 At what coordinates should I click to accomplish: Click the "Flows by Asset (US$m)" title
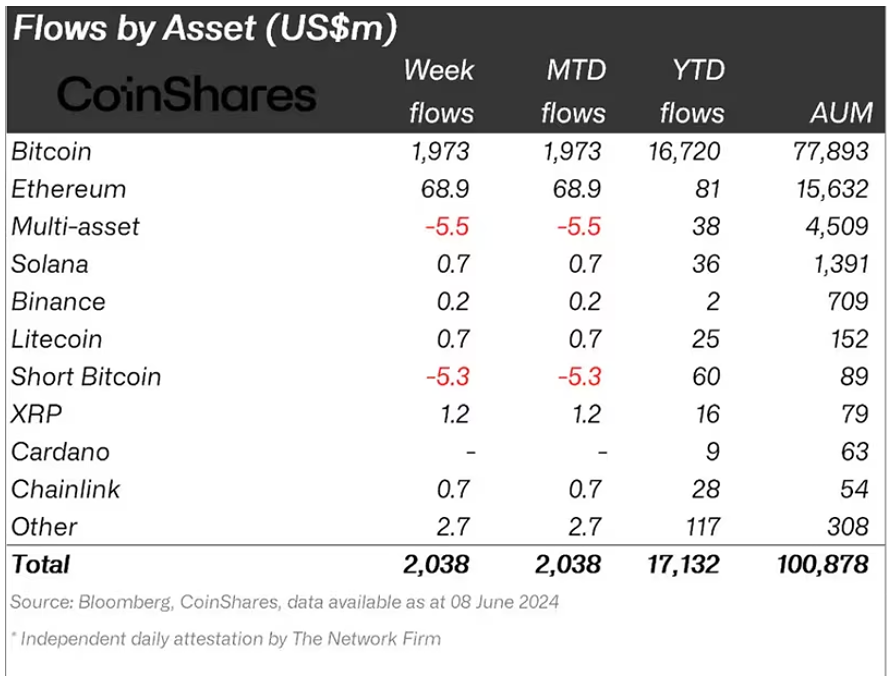204,28
